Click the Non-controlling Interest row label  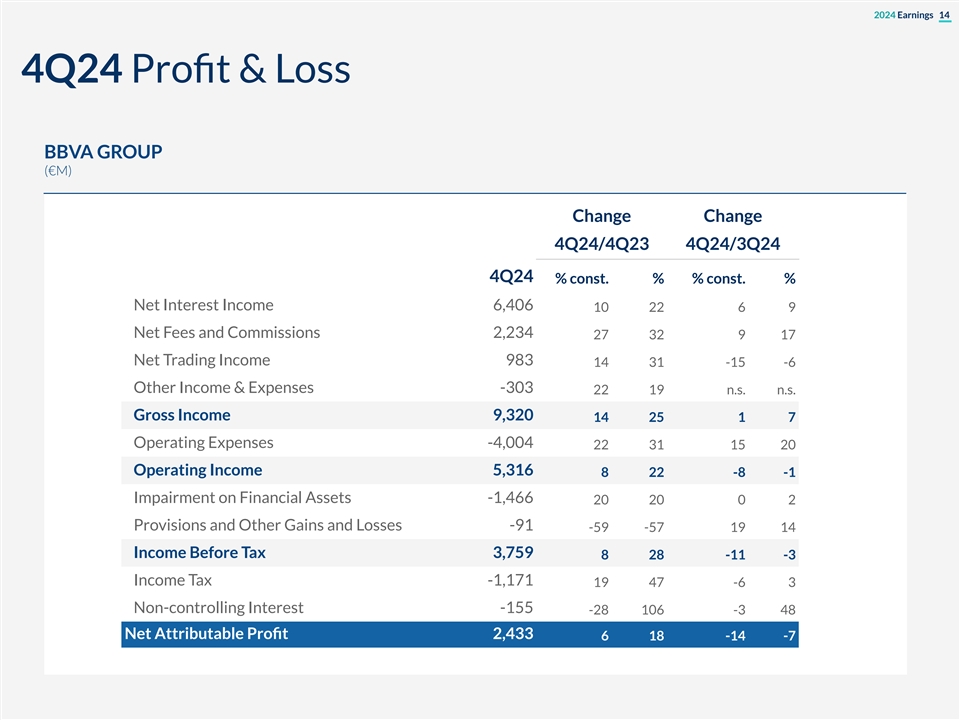tap(218, 608)
